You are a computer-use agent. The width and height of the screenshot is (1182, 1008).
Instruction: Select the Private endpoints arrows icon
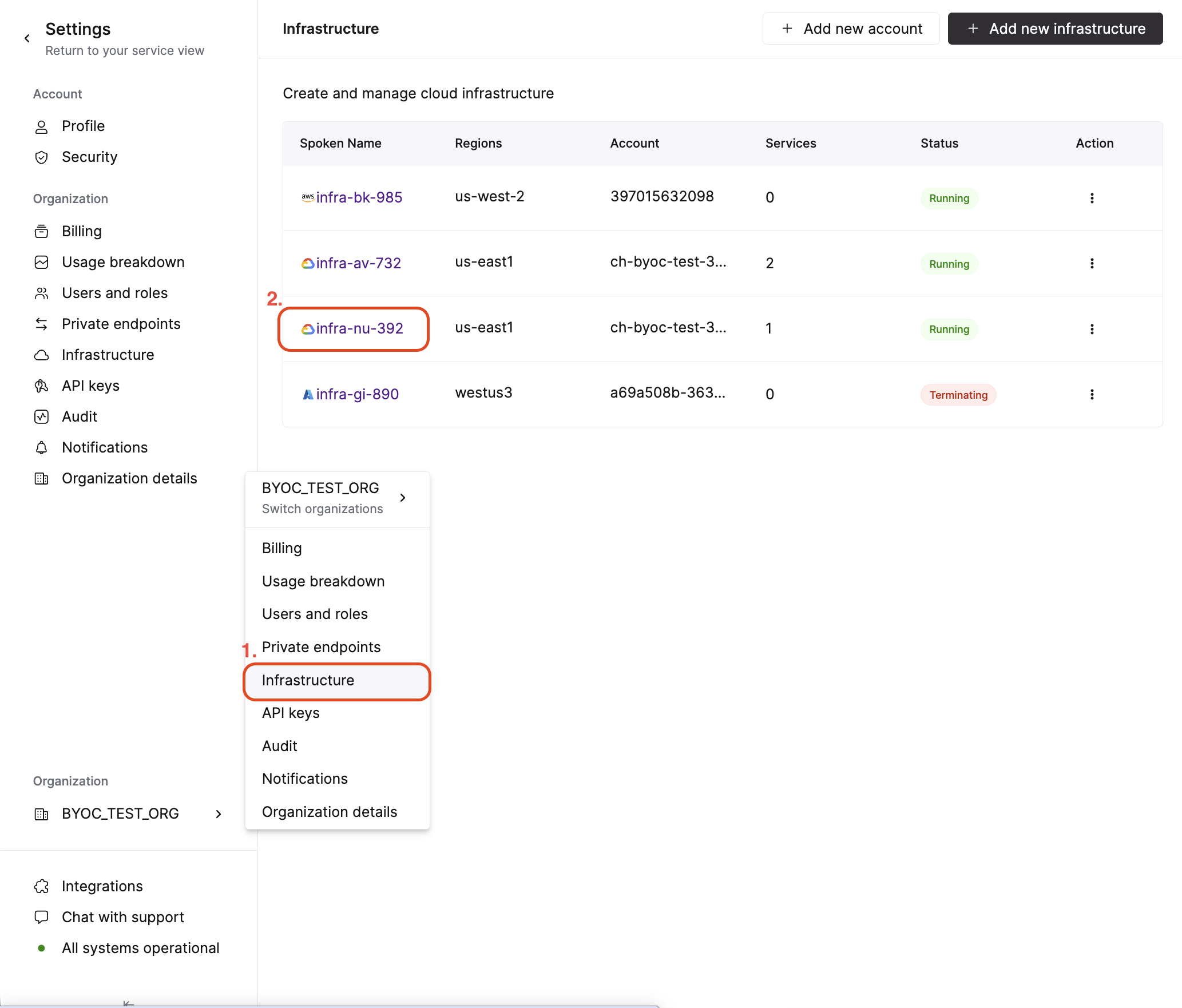coord(41,324)
